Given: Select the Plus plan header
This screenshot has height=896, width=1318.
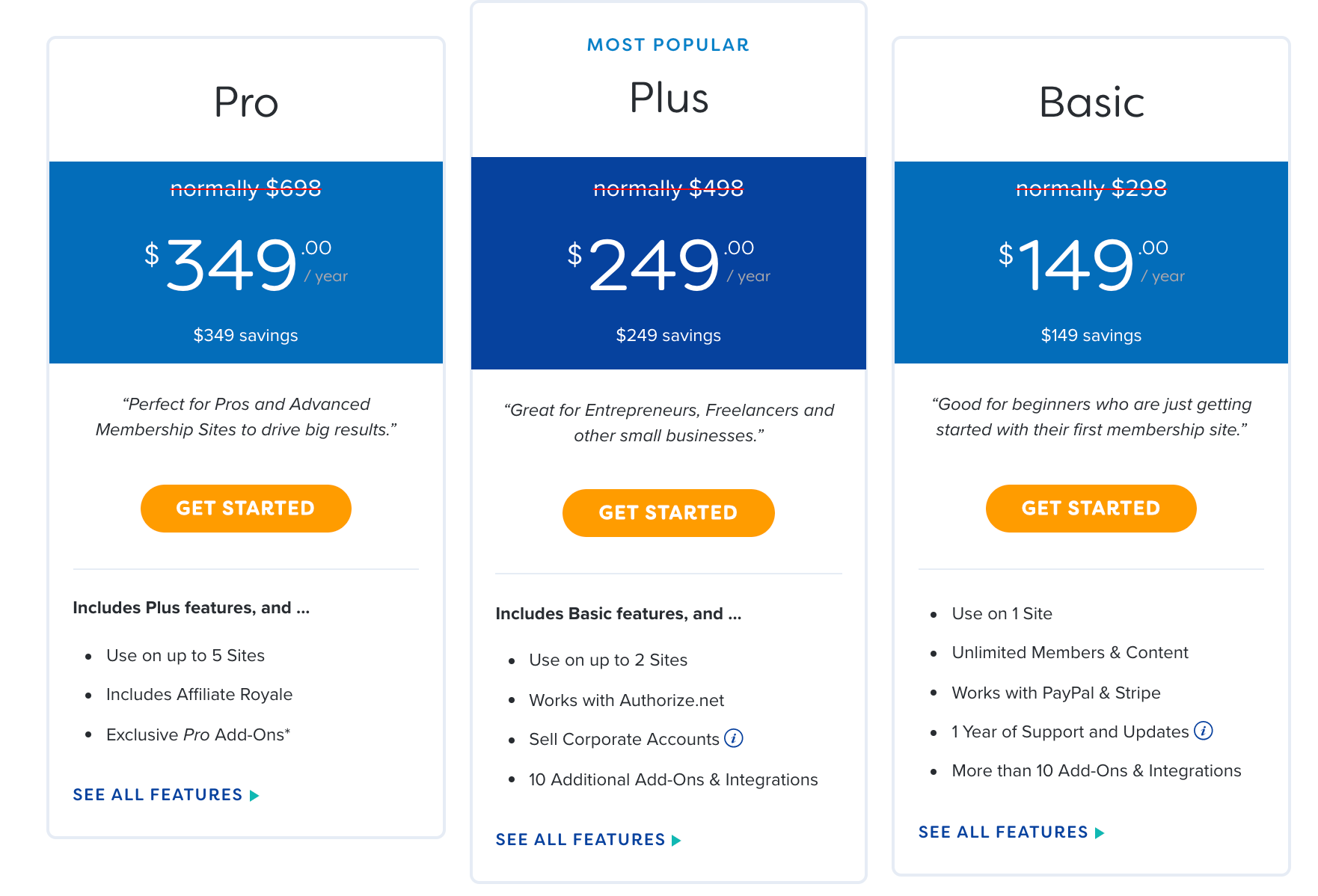Looking at the screenshot, I should (x=668, y=97).
